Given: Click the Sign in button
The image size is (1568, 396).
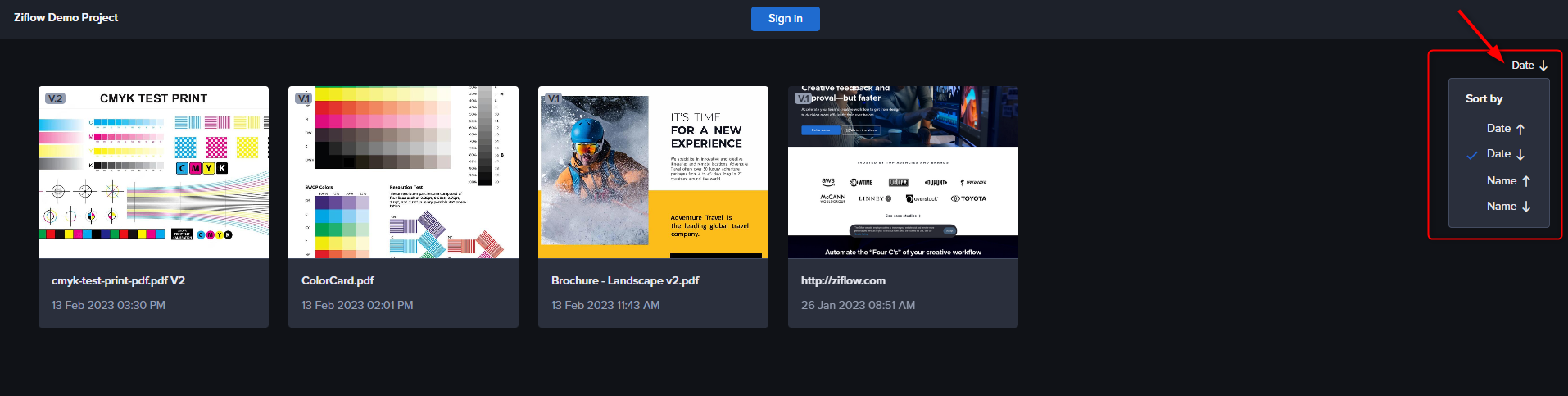Looking at the screenshot, I should (785, 19).
